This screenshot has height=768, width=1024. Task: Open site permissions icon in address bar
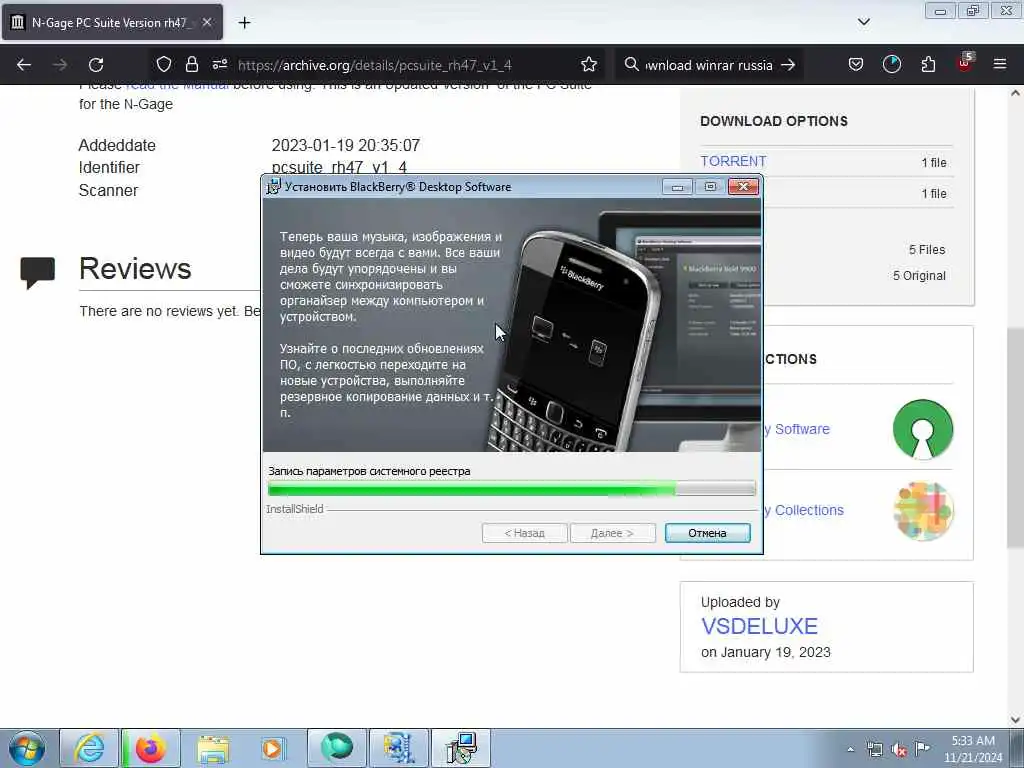point(220,64)
